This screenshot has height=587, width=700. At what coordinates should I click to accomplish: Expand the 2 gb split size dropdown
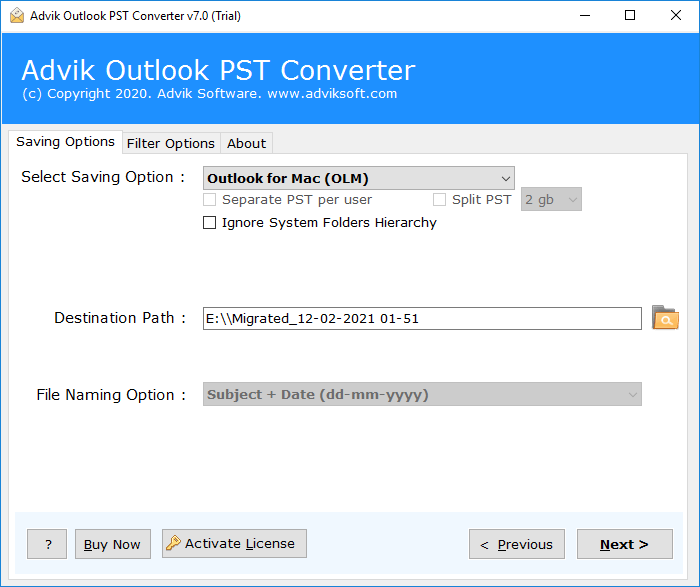(551, 199)
